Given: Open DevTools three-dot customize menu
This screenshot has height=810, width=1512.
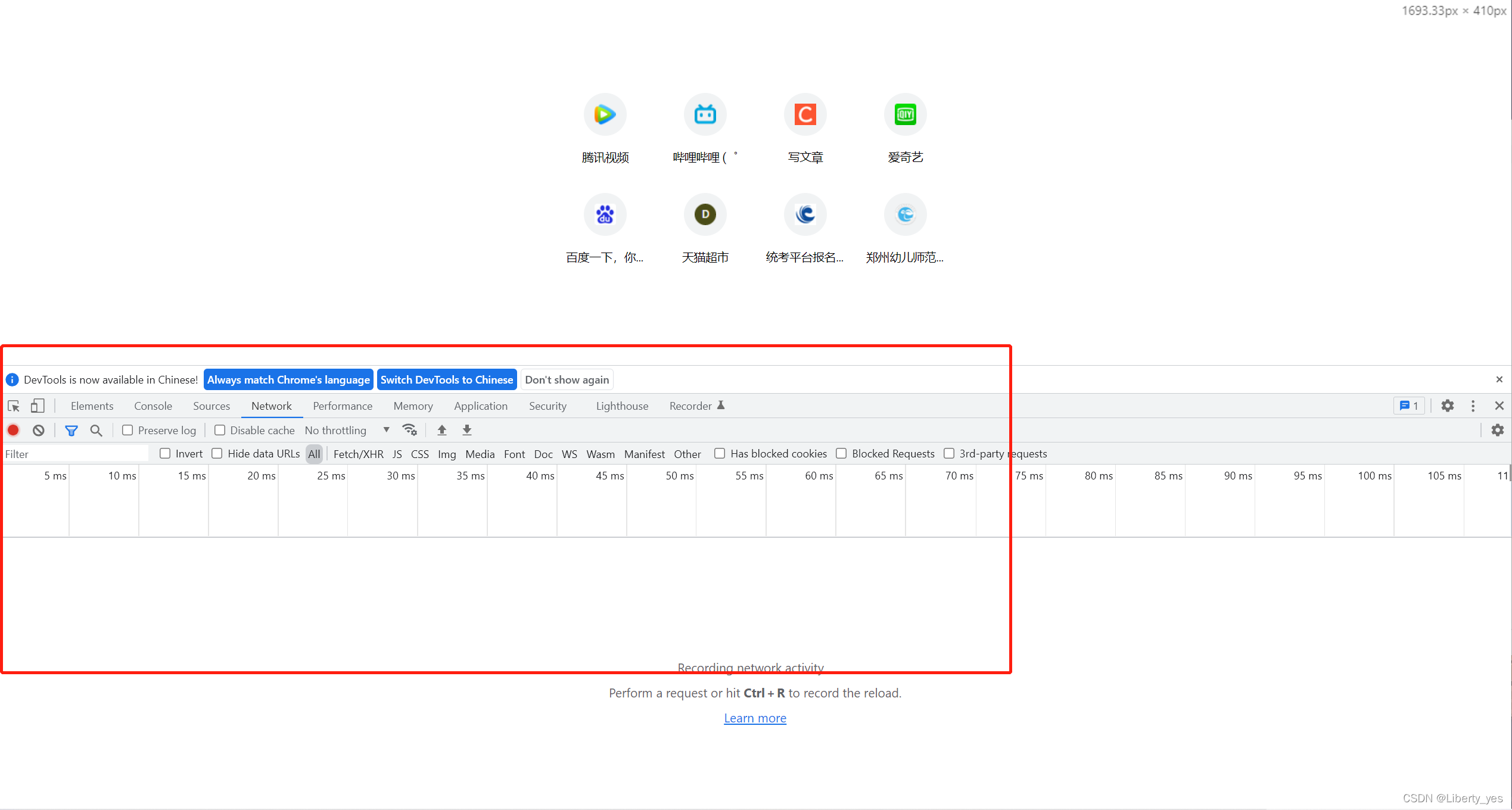Looking at the screenshot, I should click(1473, 406).
